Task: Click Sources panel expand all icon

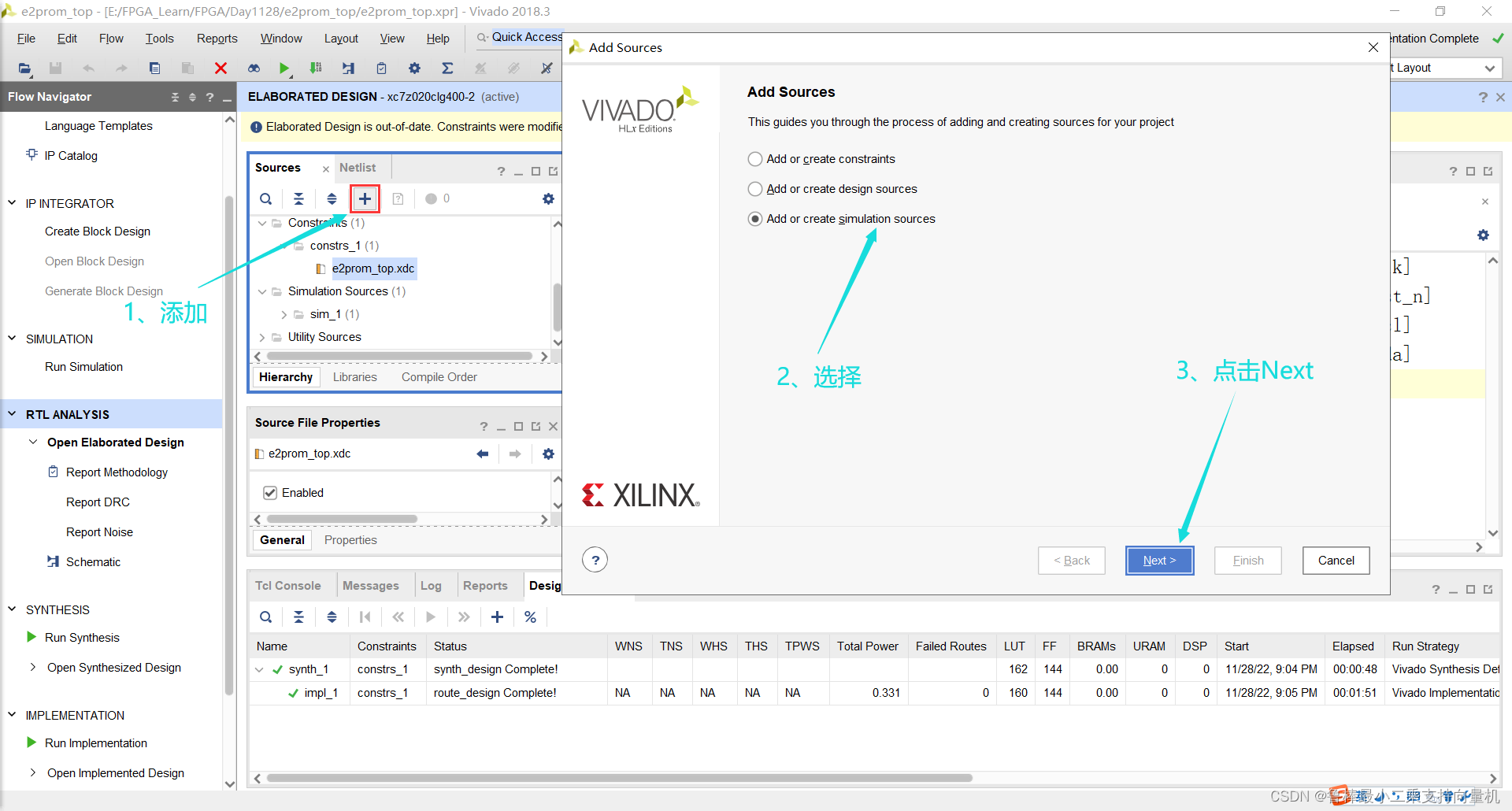Action: click(332, 199)
